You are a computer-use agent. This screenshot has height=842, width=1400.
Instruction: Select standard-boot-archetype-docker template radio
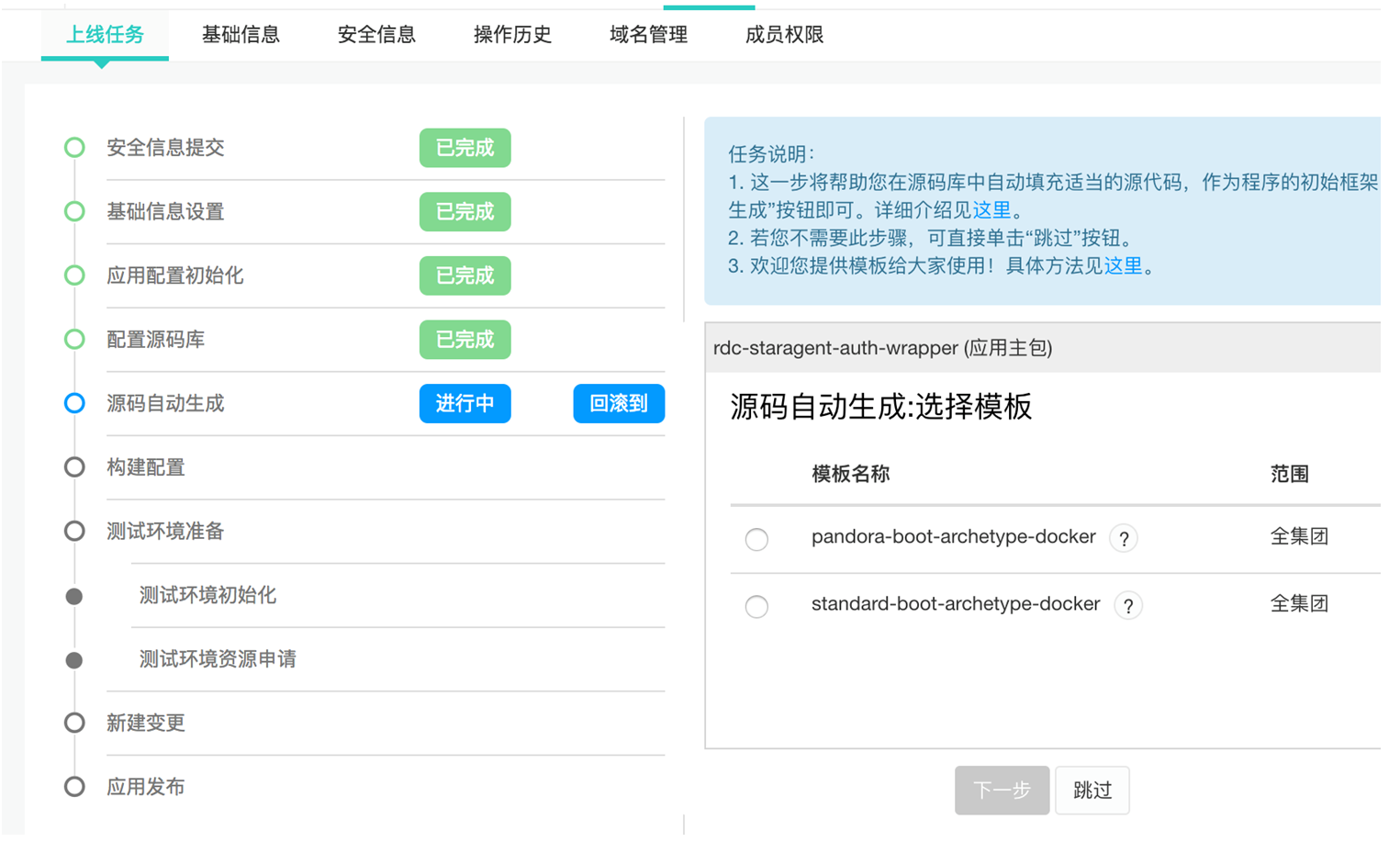click(756, 606)
